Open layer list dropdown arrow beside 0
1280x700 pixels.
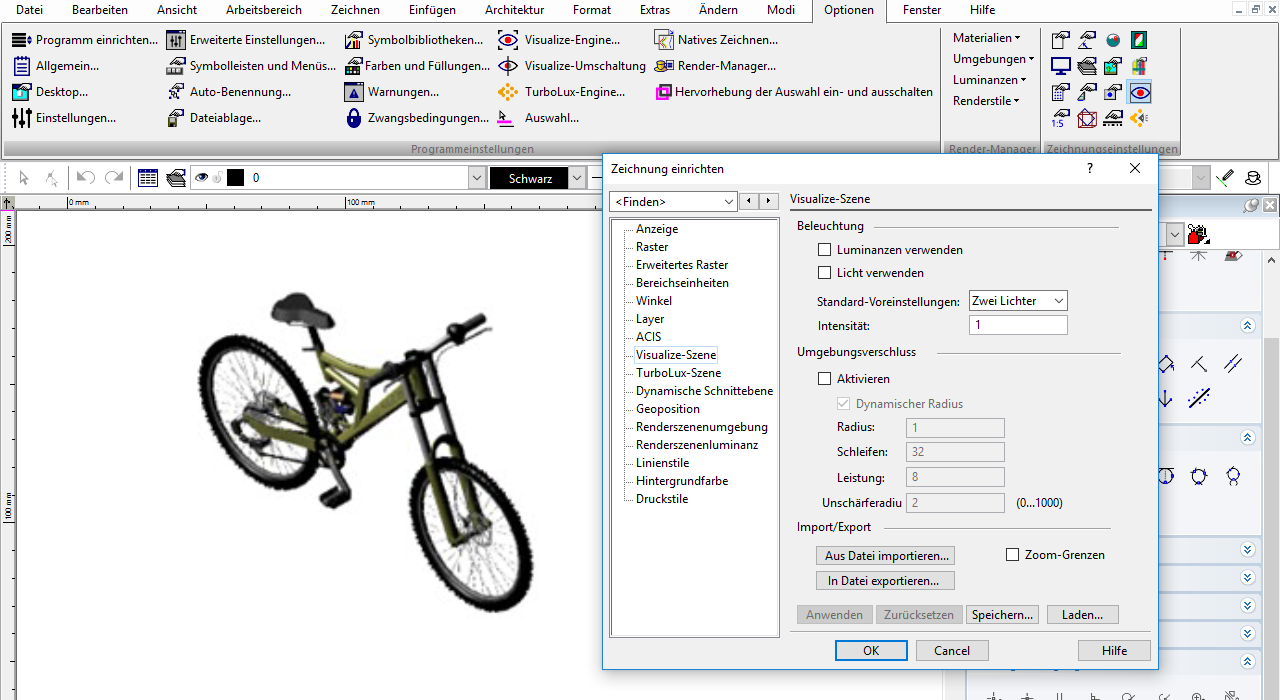click(x=477, y=178)
